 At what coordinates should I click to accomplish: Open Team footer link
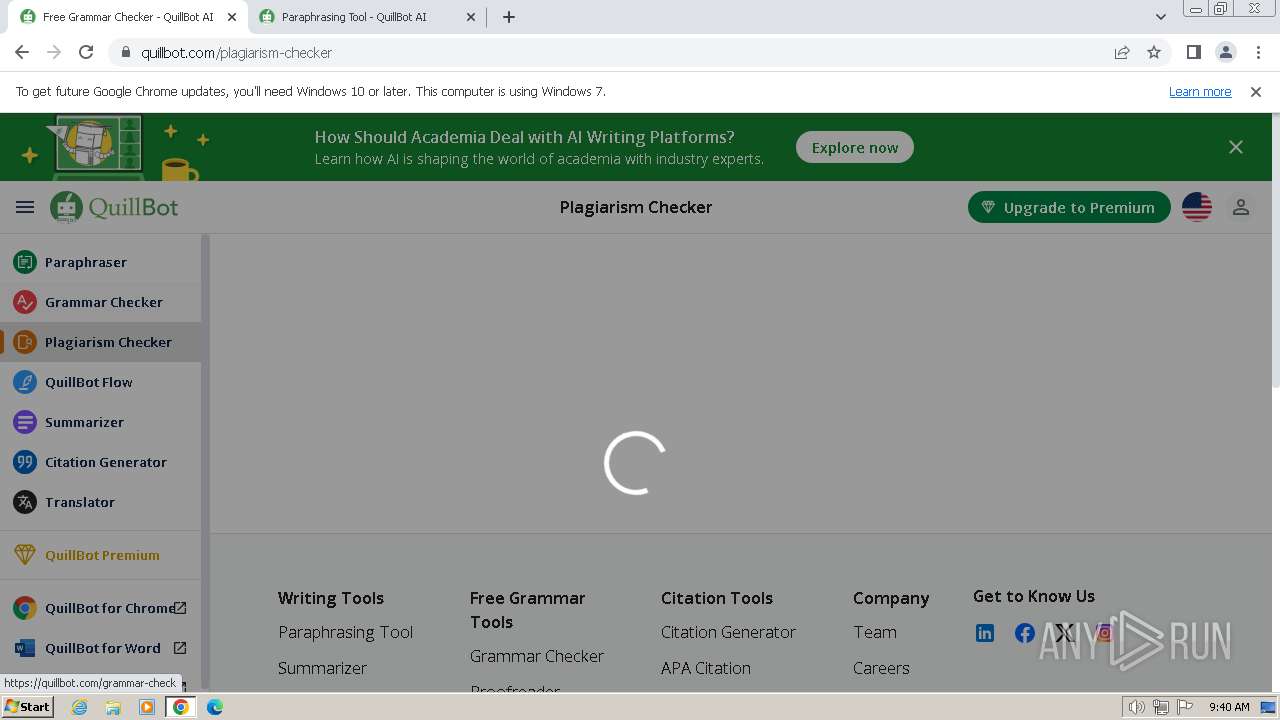[875, 632]
